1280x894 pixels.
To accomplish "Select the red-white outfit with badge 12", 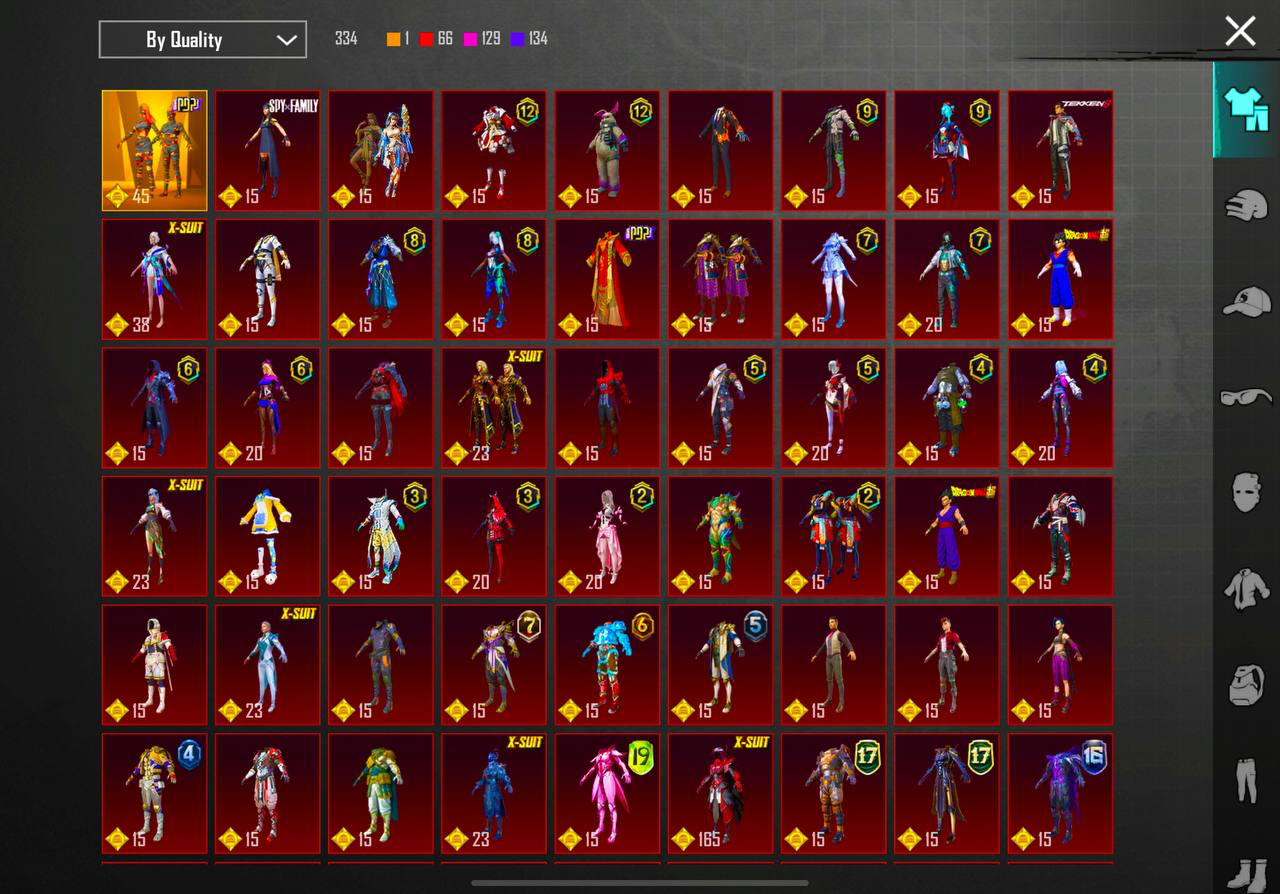I will [x=495, y=151].
